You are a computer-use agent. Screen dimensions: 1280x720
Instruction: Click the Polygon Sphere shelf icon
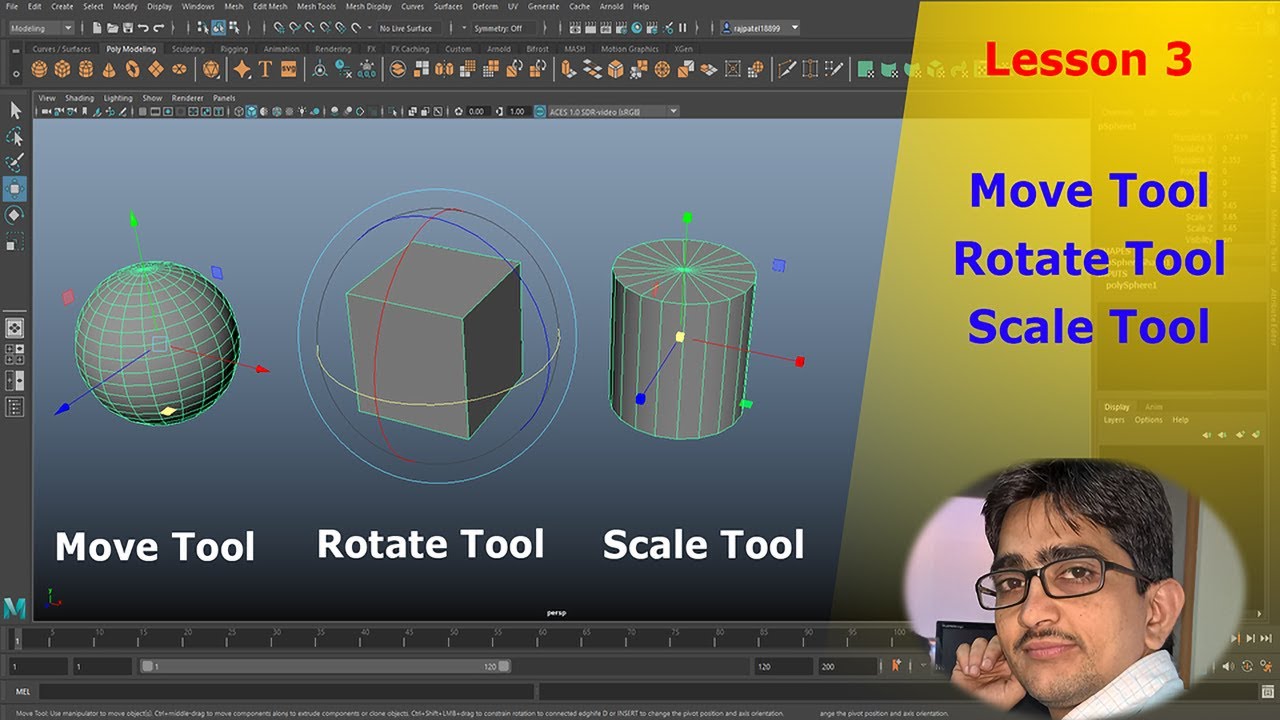click(x=39, y=69)
